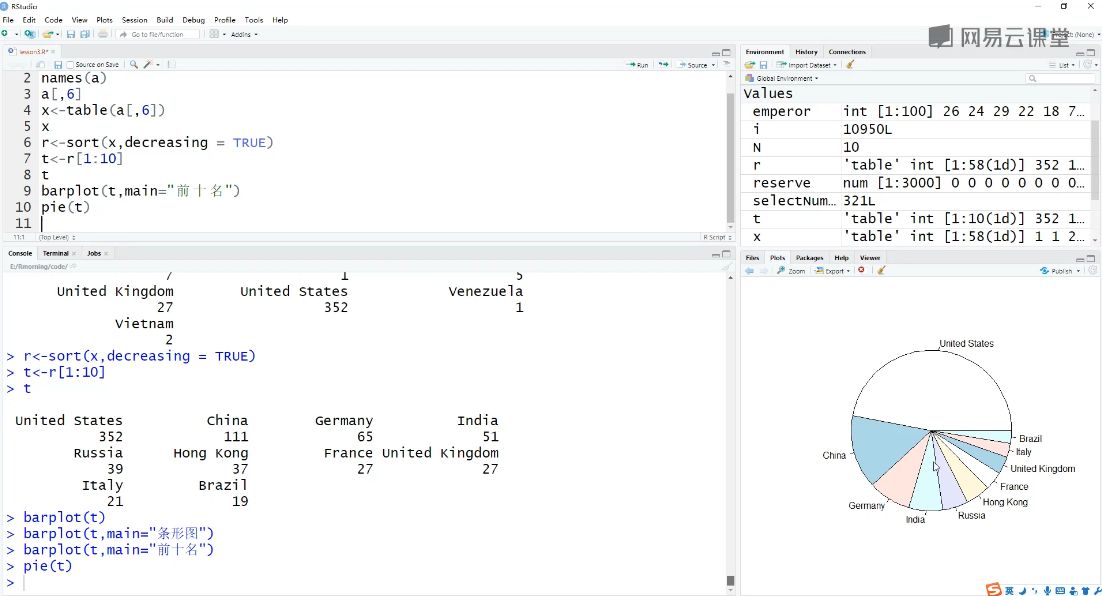Viewport: 1102px width, 596px height.
Task: Click the find/replace magnifier in editor toolbar
Action: pyautogui.click(x=134, y=65)
